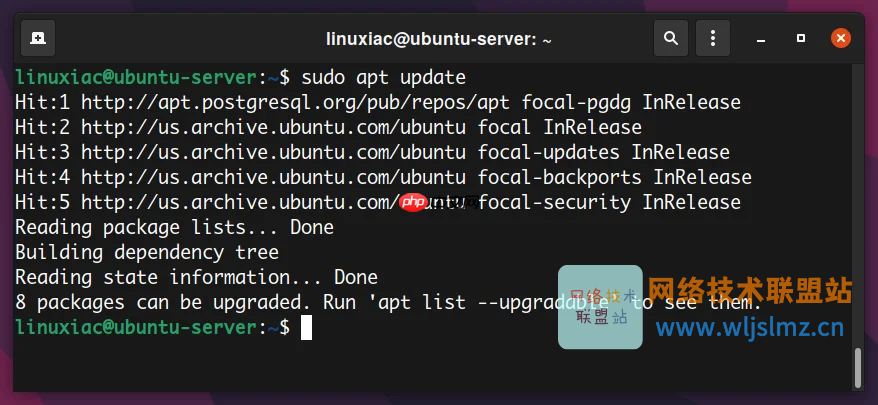Click 'Building dependency tree' line
This screenshot has height=405, width=878.
coord(147,252)
